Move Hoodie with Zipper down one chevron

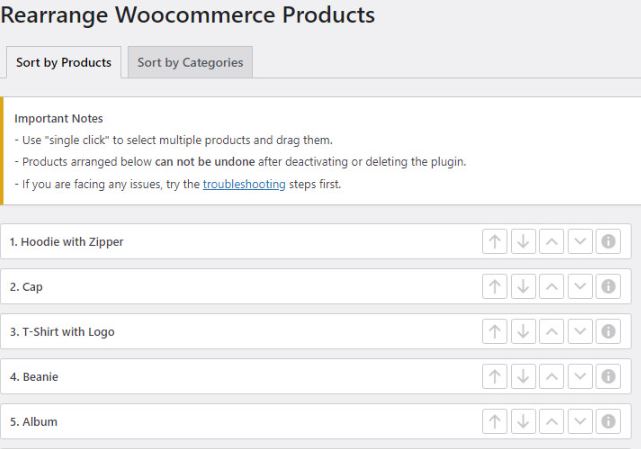[x=580, y=242]
